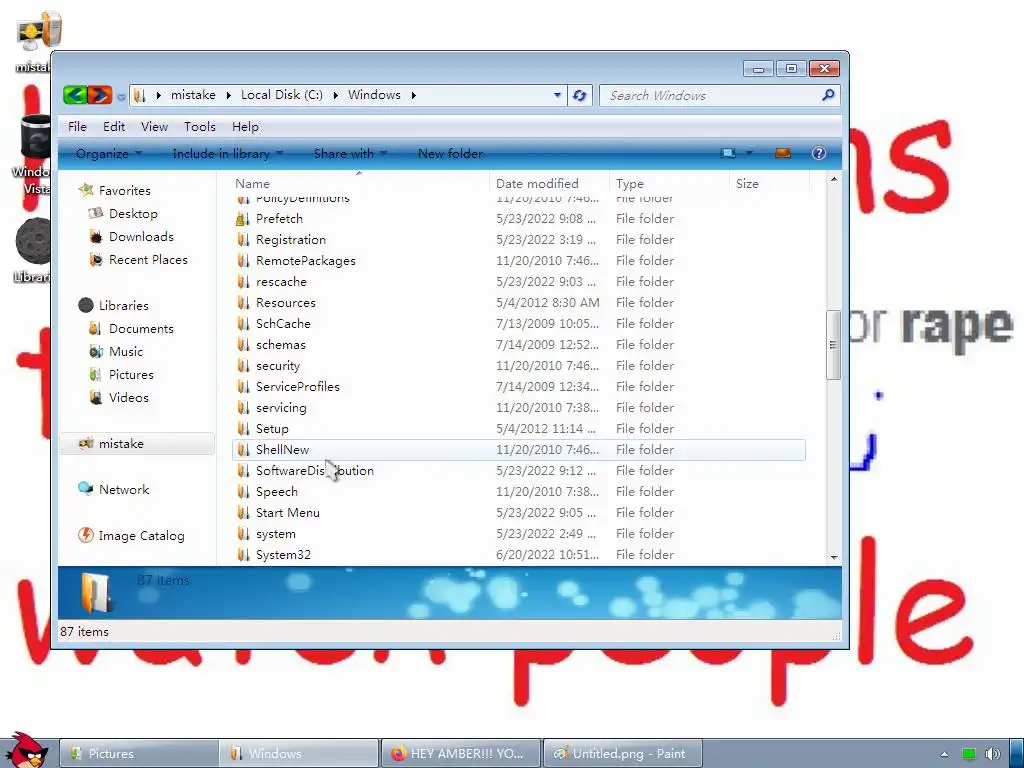Click the Videos library icon
Viewport: 1024px width, 768px height.
pos(96,397)
